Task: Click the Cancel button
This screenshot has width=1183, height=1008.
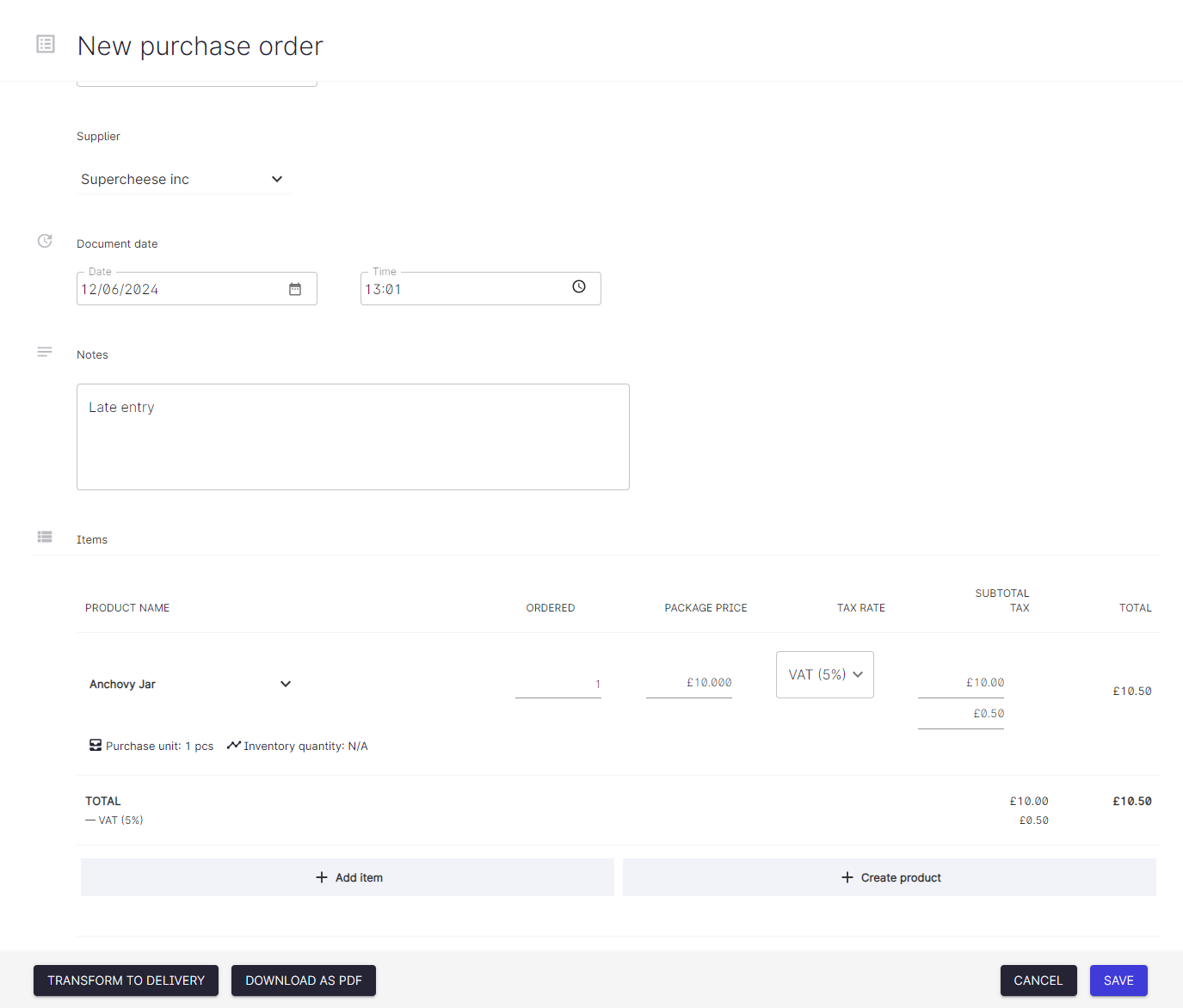Action: click(x=1038, y=980)
